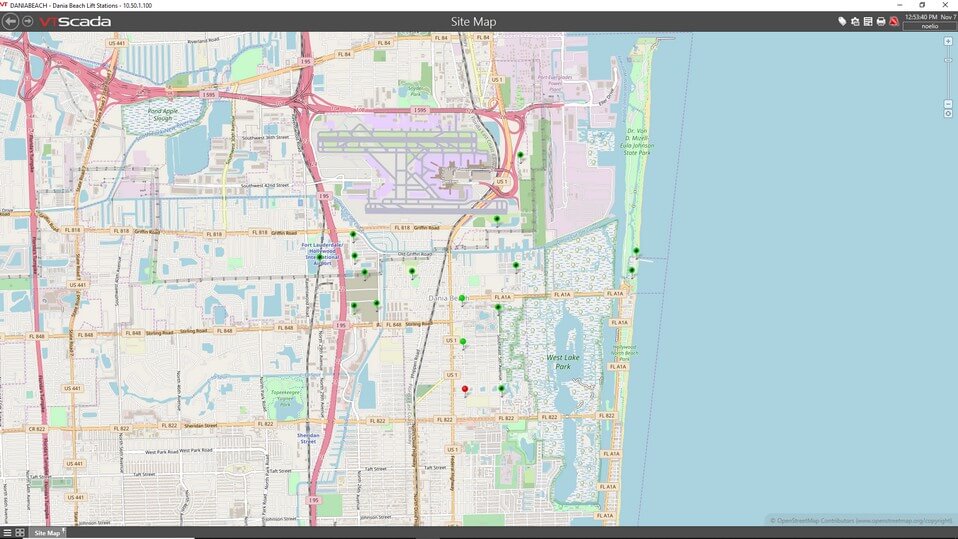Select the station pin north of the airport
The height and width of the screenshot is (539, 958).
pyautogui.click(x=520, y=155)
